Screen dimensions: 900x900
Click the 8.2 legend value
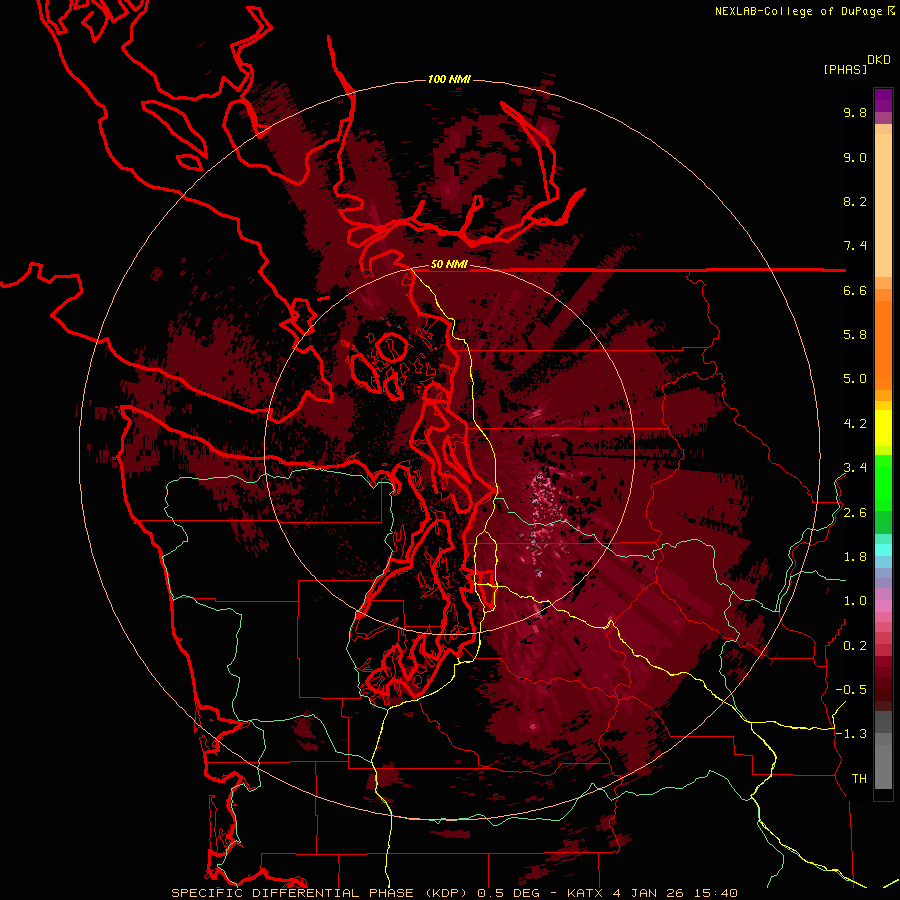855,201
